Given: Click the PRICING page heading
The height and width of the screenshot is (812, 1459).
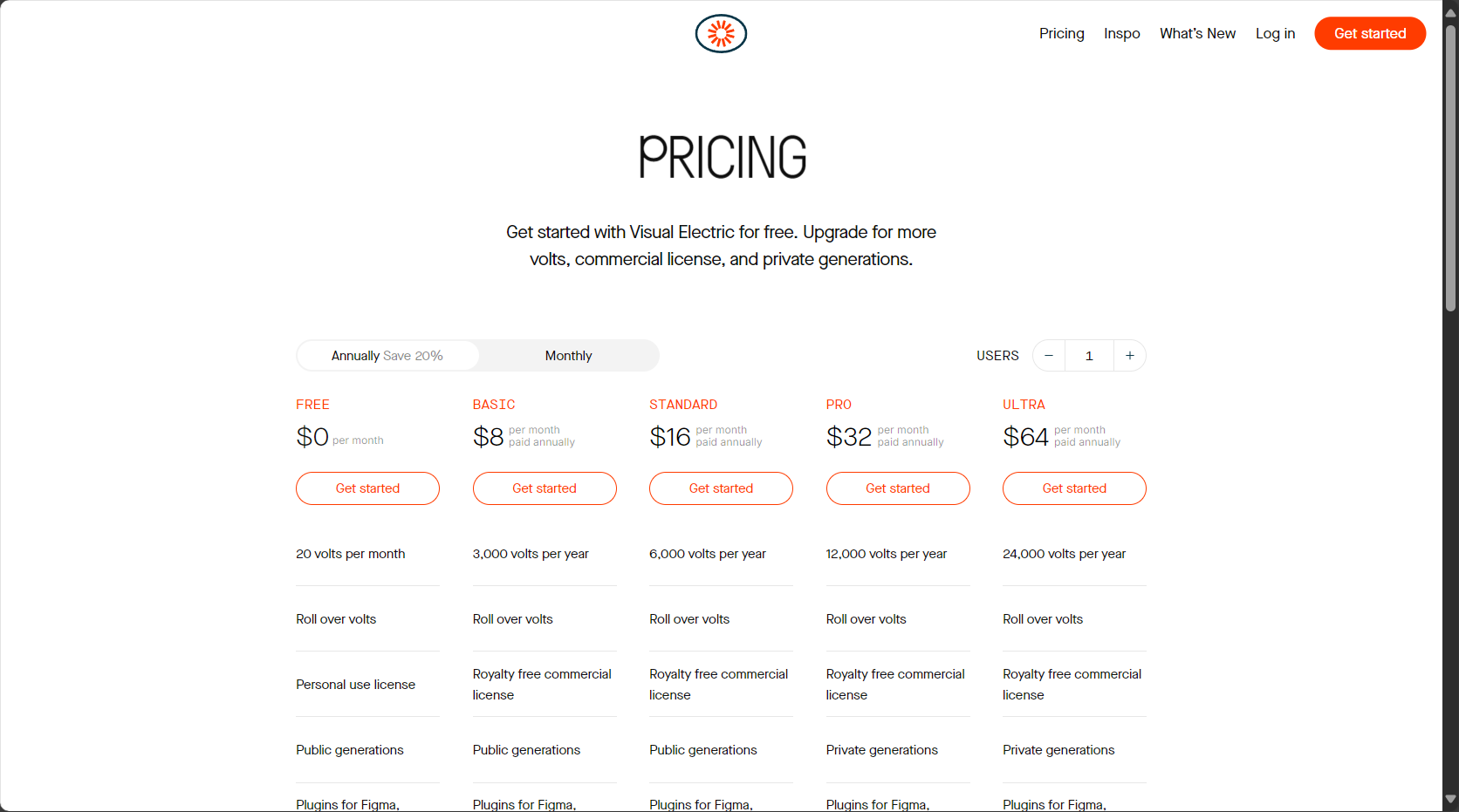Looking at the screenshot, I should click(x=722, y=157).
